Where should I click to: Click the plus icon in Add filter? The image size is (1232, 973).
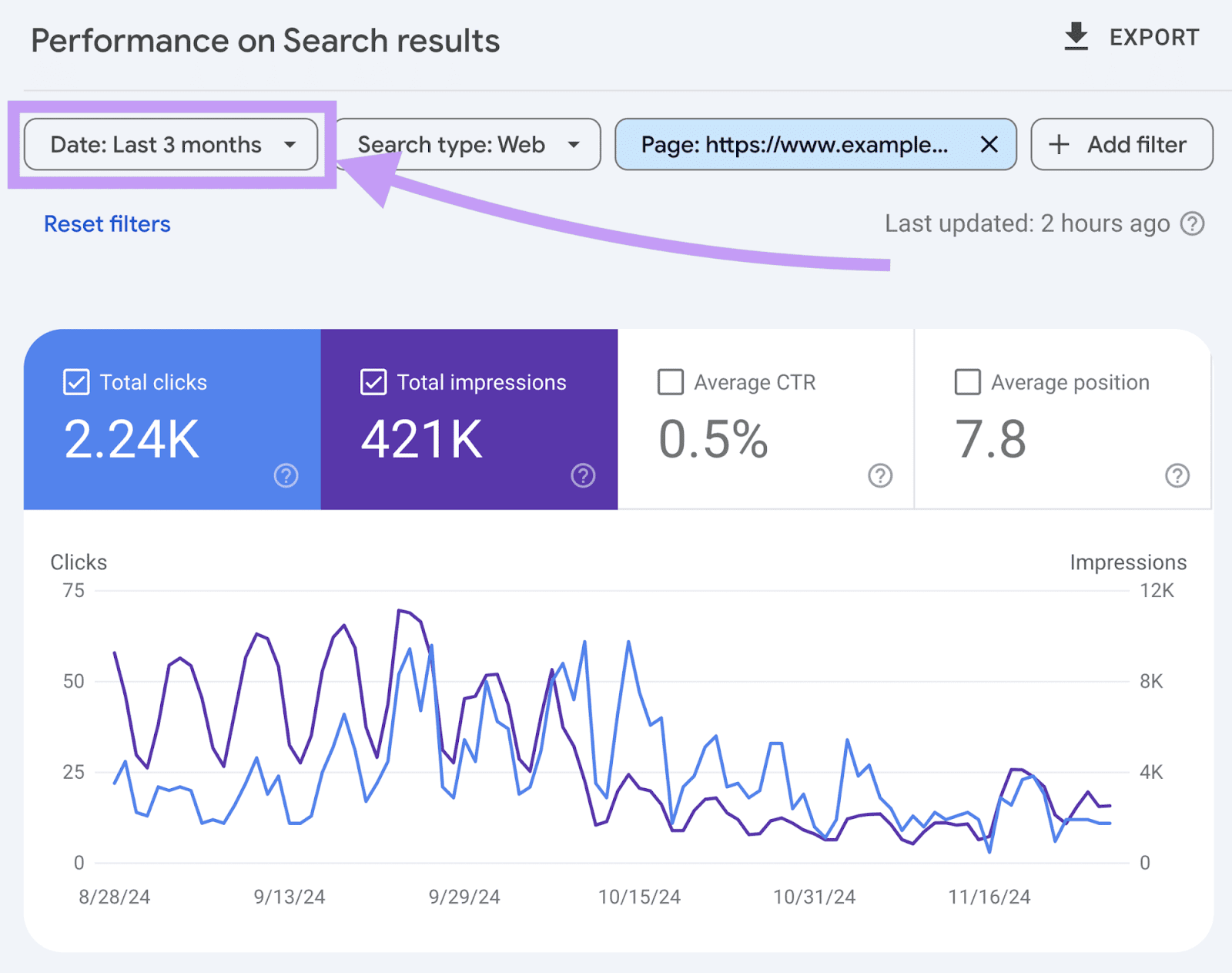1060,144
